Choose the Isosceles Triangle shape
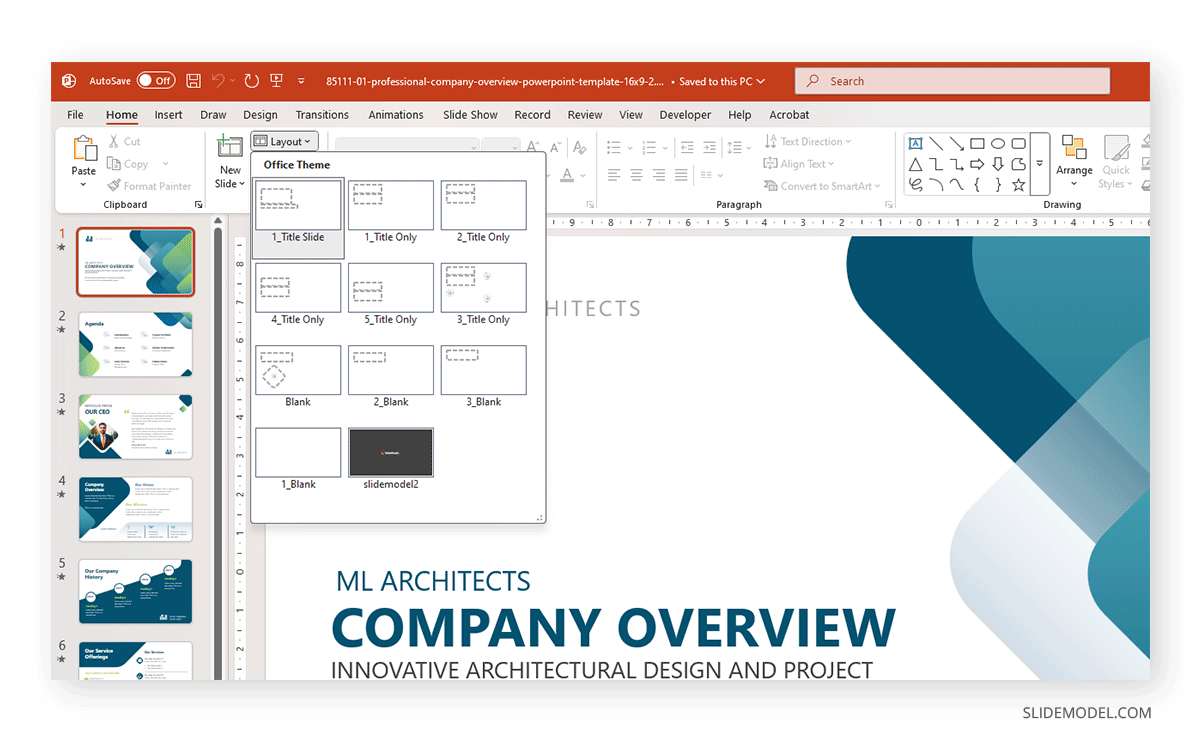Viewport: 1200px width, 743px height. tap(915, 165)
